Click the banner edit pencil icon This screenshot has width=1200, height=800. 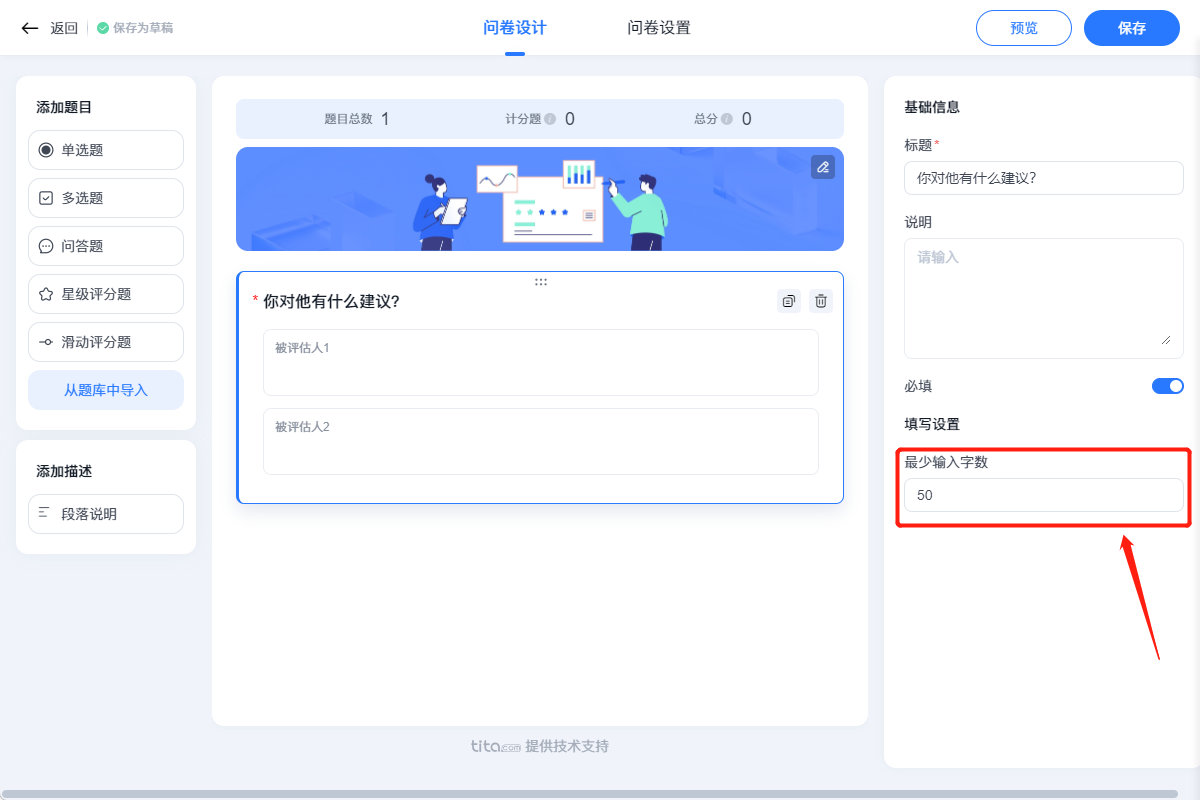(822, 167)
